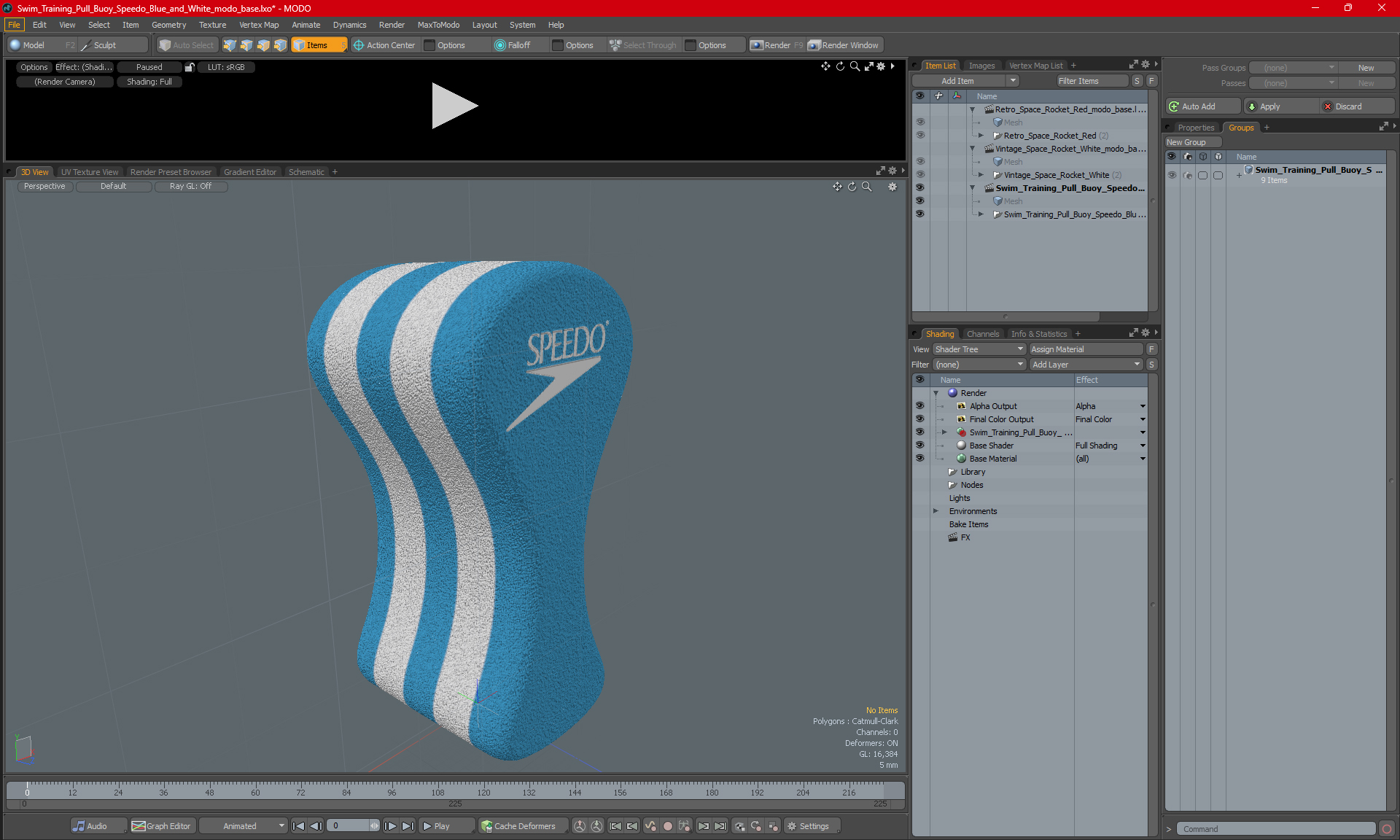Click Render F9 button
This screenshot has width=1400, height=840.
(777, 45)
